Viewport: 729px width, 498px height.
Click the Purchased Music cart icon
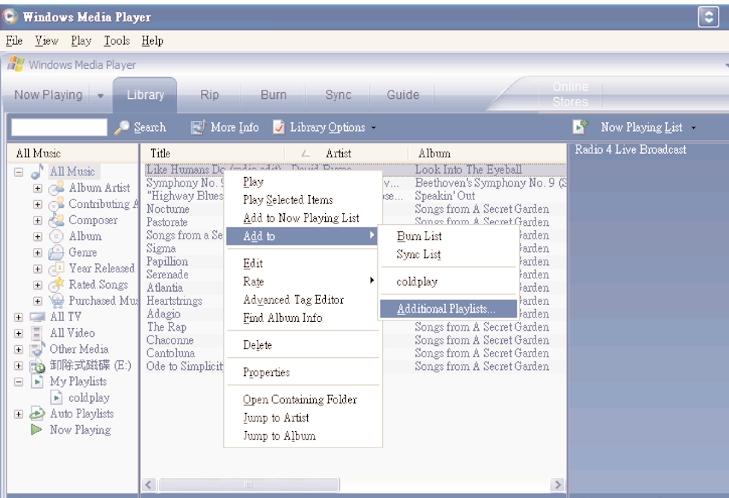pos(57,301)
